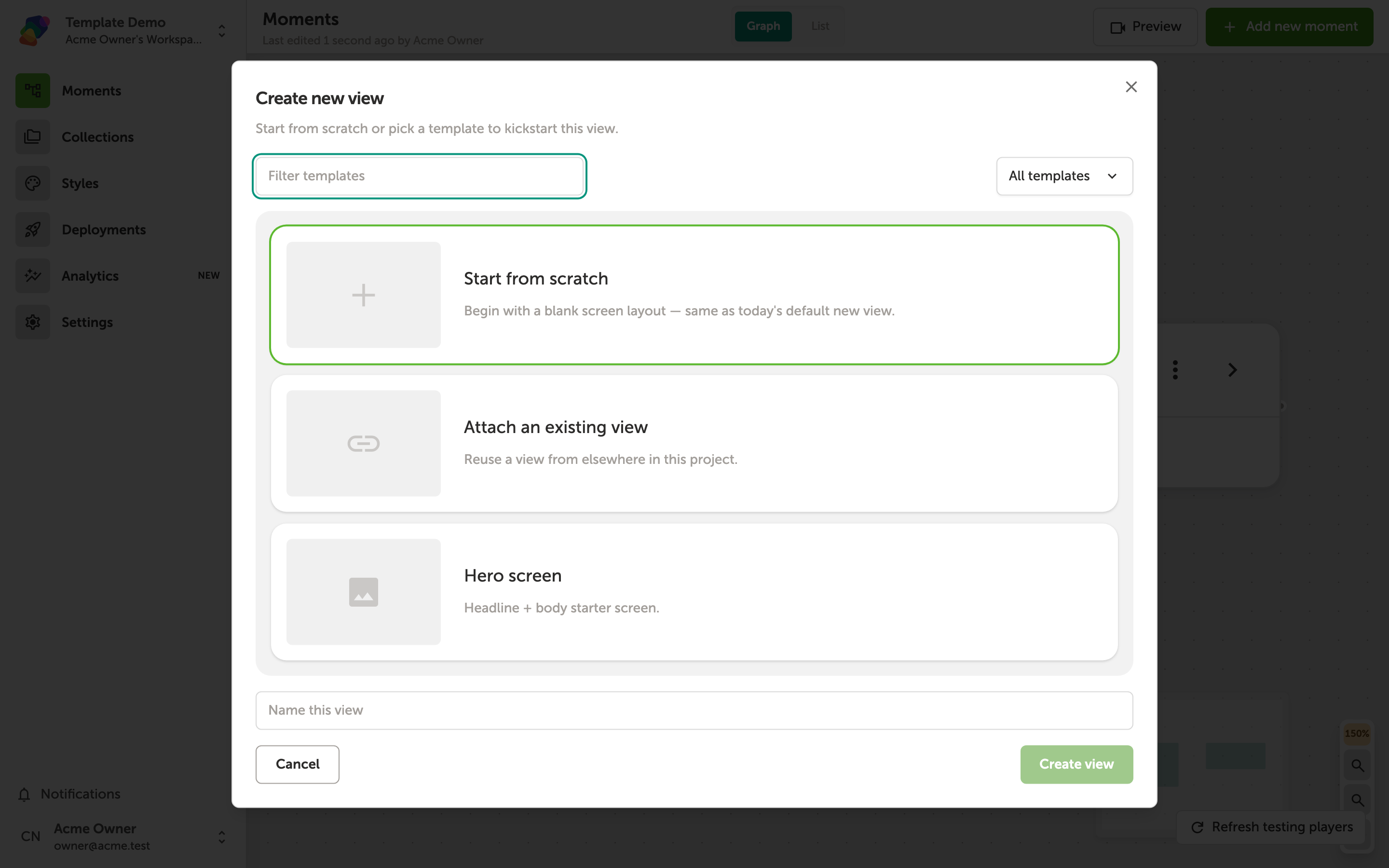Open Notifications bell icon
Screen dimensions: 1389x868
tap(24, 794)
